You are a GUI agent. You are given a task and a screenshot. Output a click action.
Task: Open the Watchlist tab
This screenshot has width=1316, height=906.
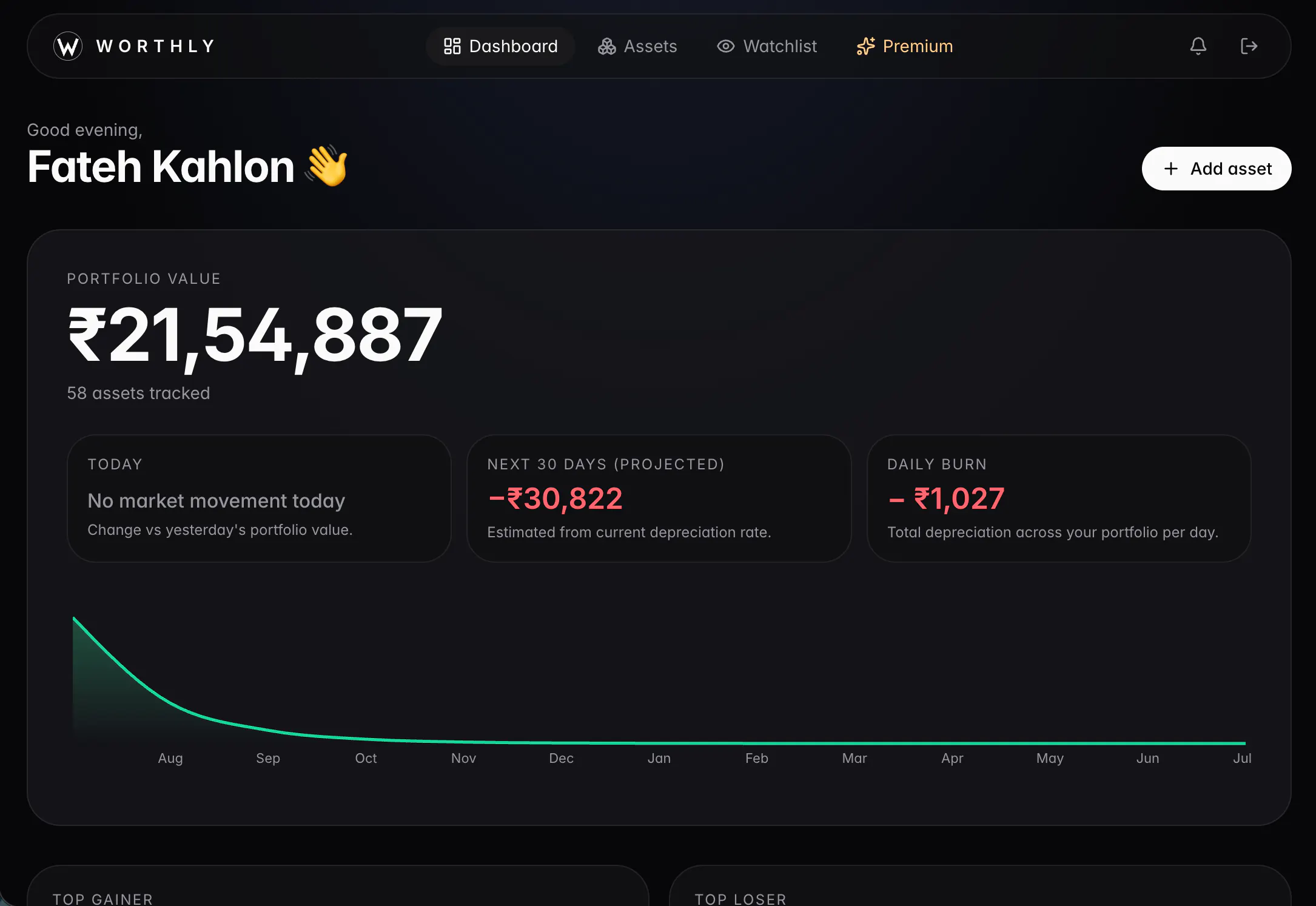point(767,46)
